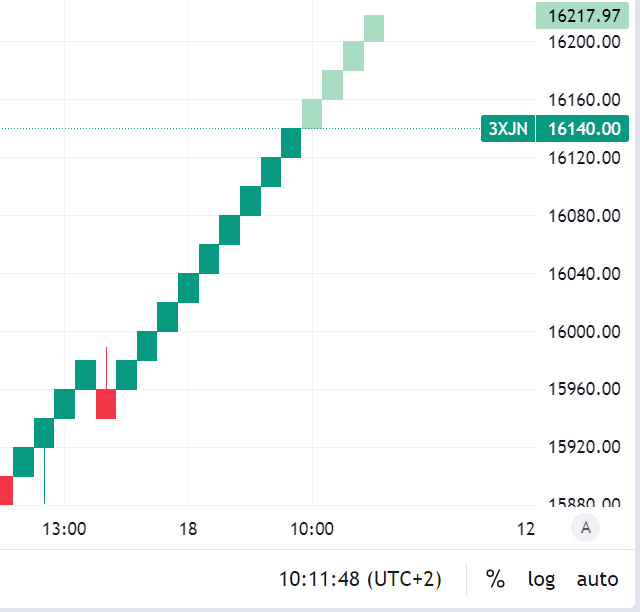Click the light green brick above the dotted line
The image size is (640, 612).
(x=312, y=114)
